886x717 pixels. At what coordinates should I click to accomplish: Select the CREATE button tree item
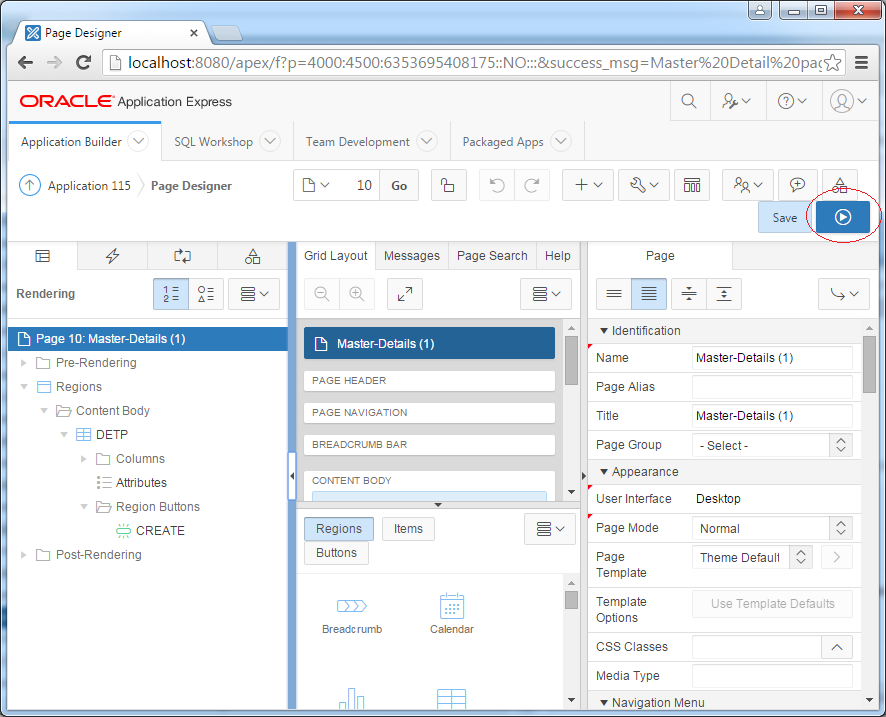click(160, 531)
